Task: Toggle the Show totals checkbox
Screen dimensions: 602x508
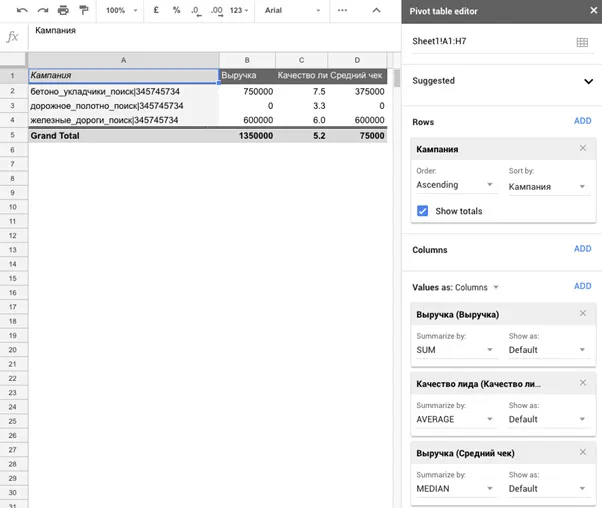Action: tap(422, 211)
